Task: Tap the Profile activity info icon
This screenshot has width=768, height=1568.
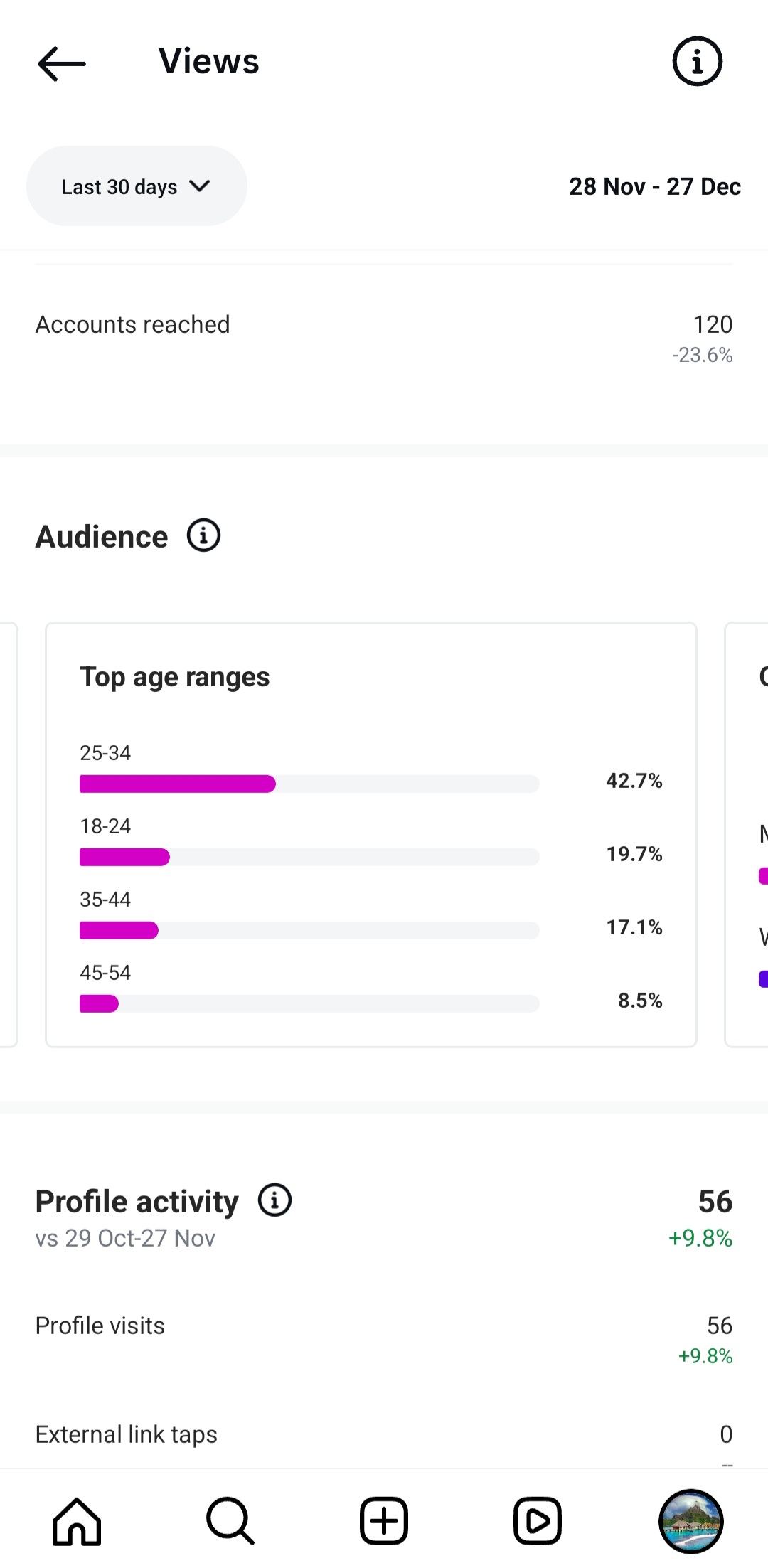Action: pyautogui.click(x=274, y=1200)
